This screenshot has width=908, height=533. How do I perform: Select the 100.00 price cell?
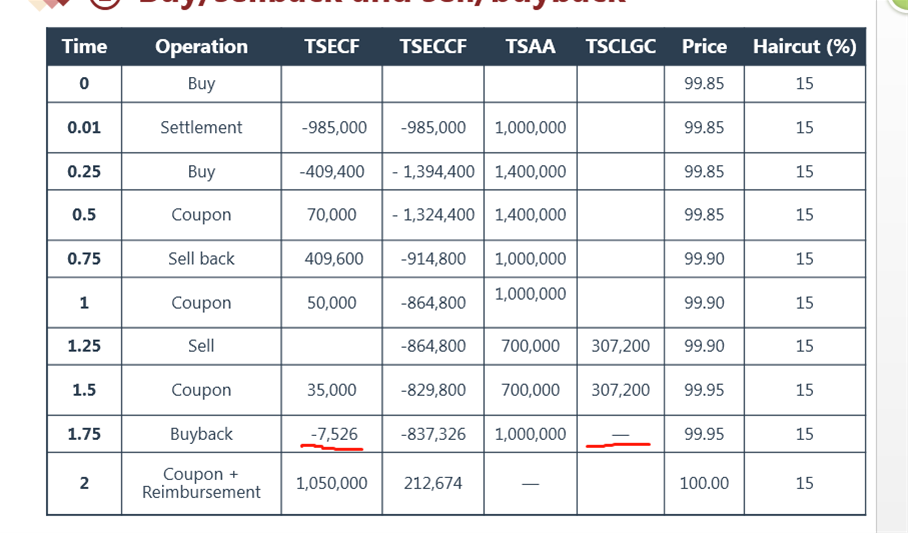click(704, 483)
